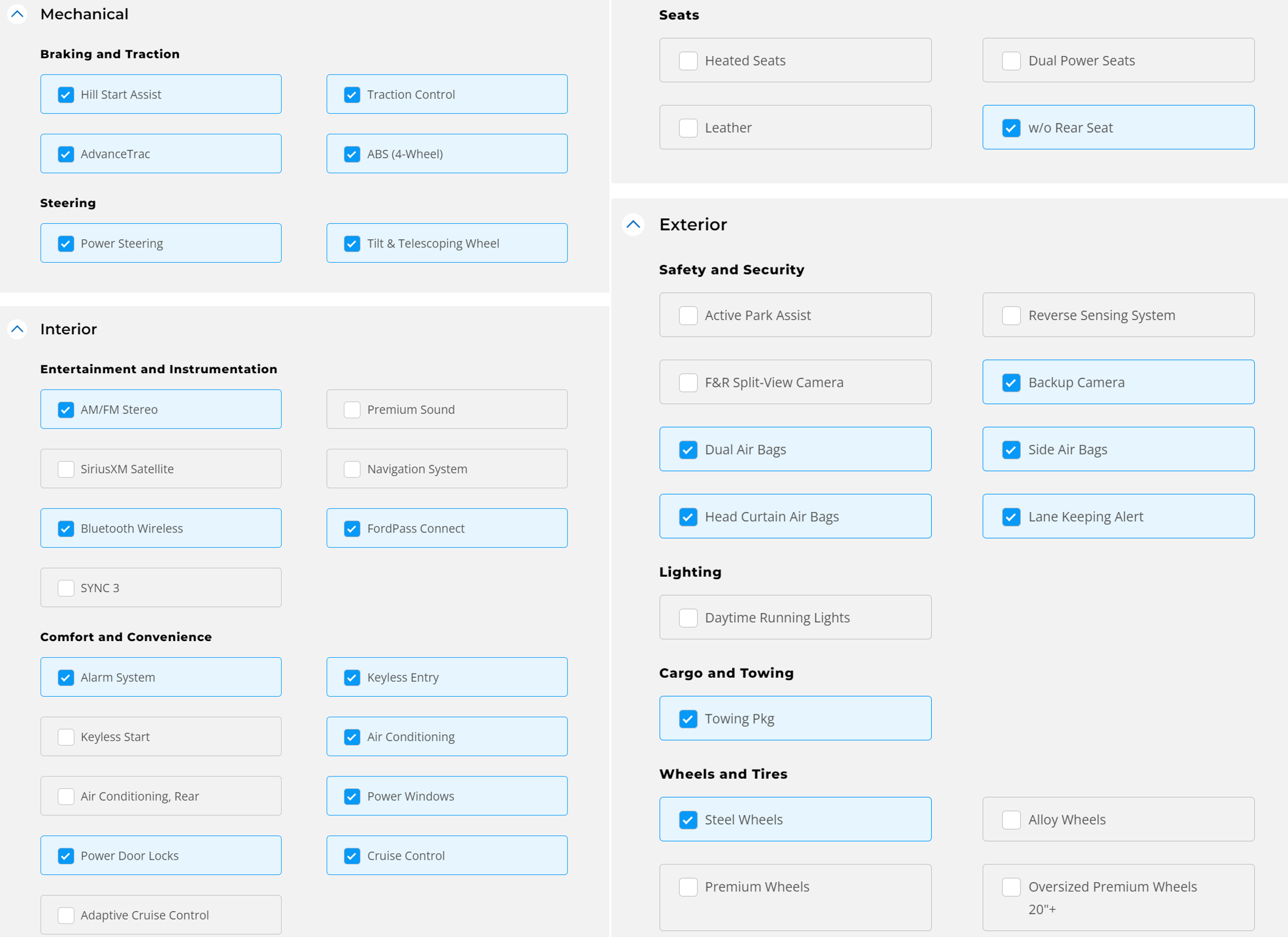This screenshot has width=1288, height=937.
Task: Uncheck Head Curtain Air Bags
Action: [x=688, y=517]
